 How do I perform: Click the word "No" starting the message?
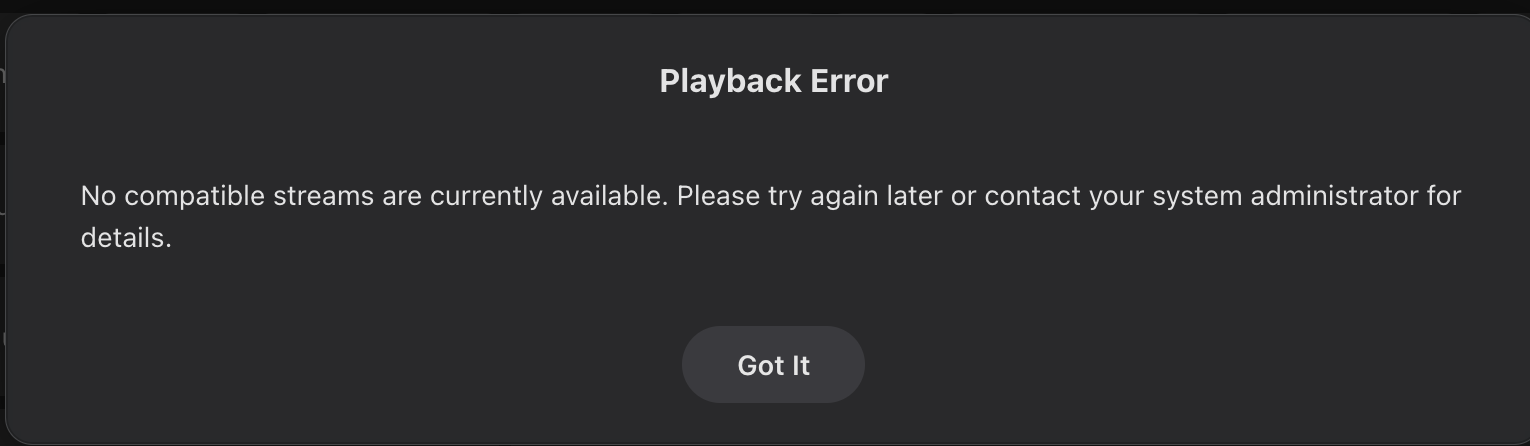click(98, 196)
